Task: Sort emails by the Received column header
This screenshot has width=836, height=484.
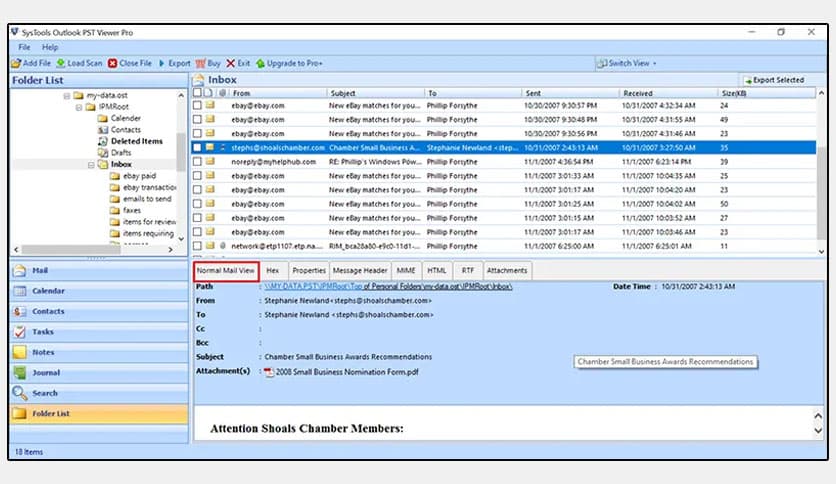Action: (668, 93)
